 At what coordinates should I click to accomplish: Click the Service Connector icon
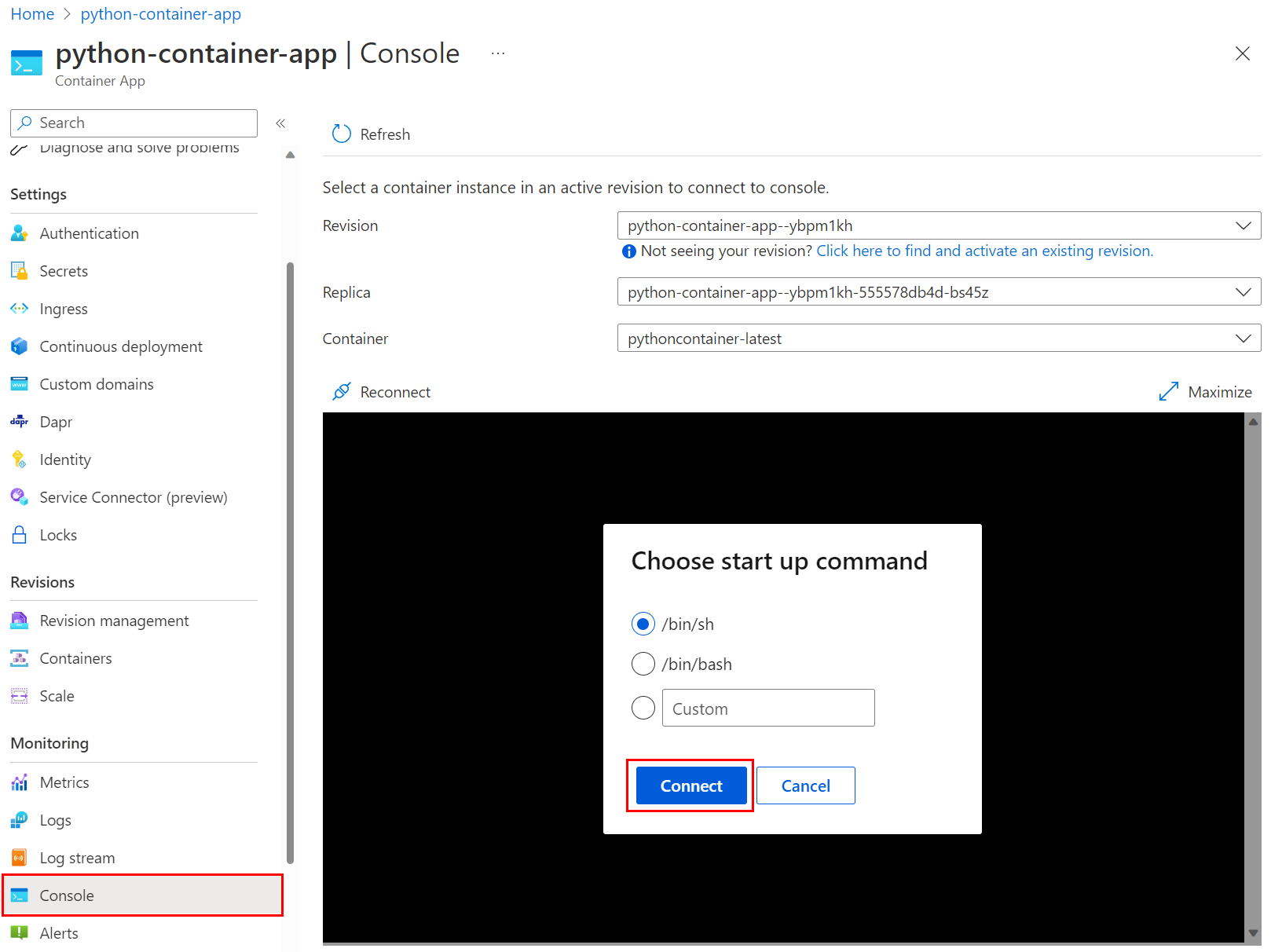(20, 497)
